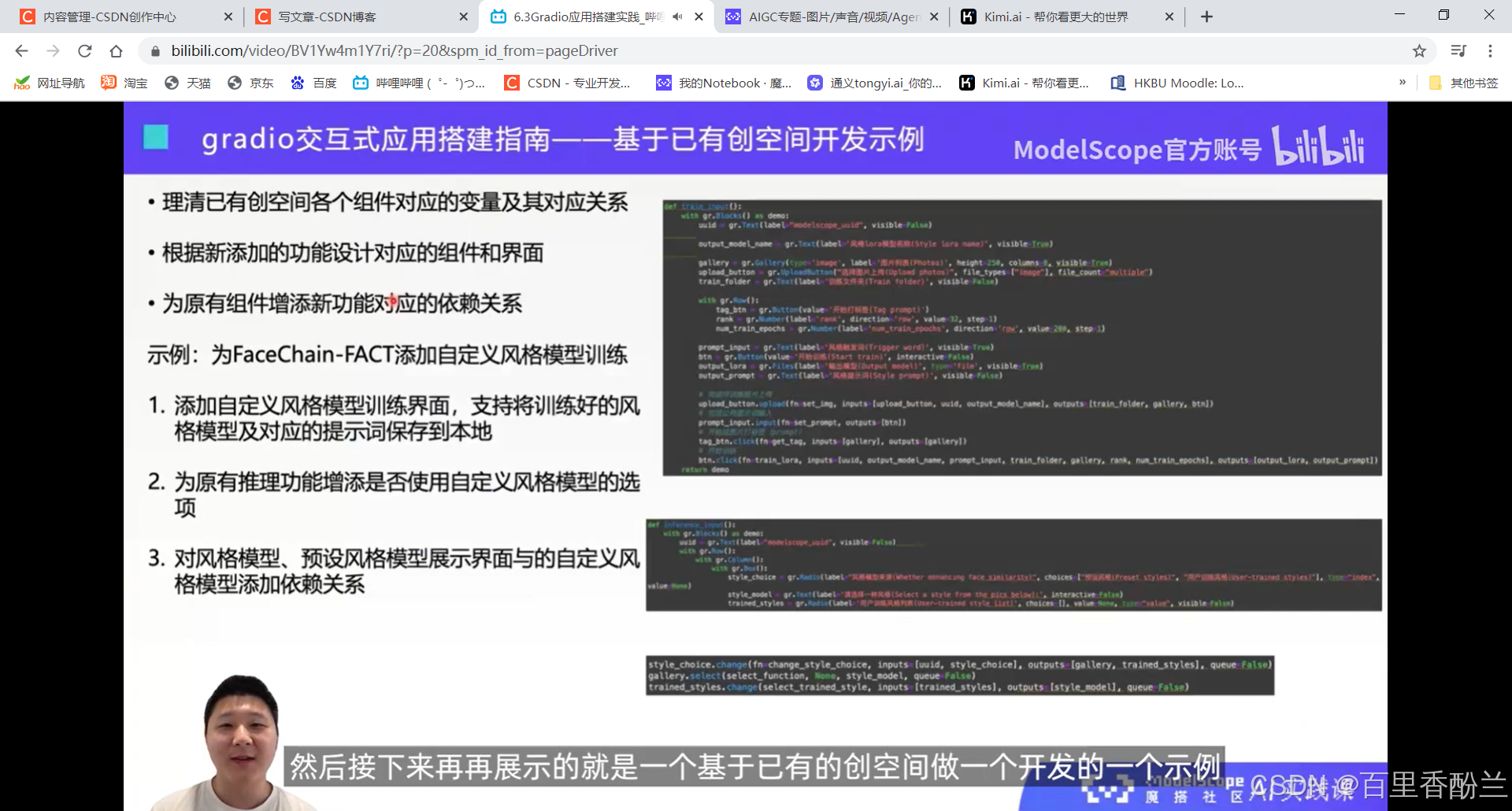This screenshot has height=811, width=1512.
Task: Minimize the browser window
Action: coord(1399,15)
